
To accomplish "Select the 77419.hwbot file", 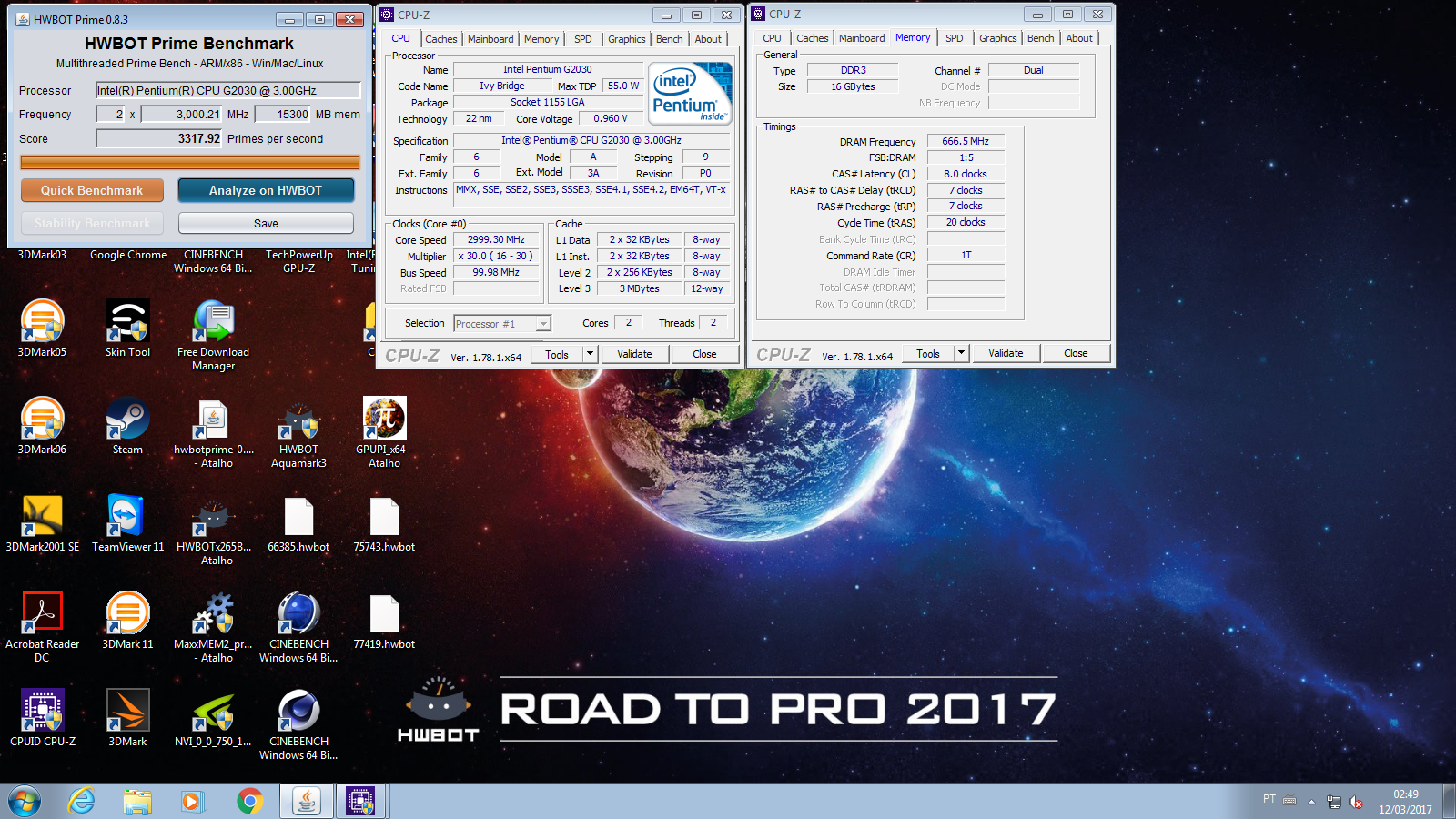I will point(384,620).
